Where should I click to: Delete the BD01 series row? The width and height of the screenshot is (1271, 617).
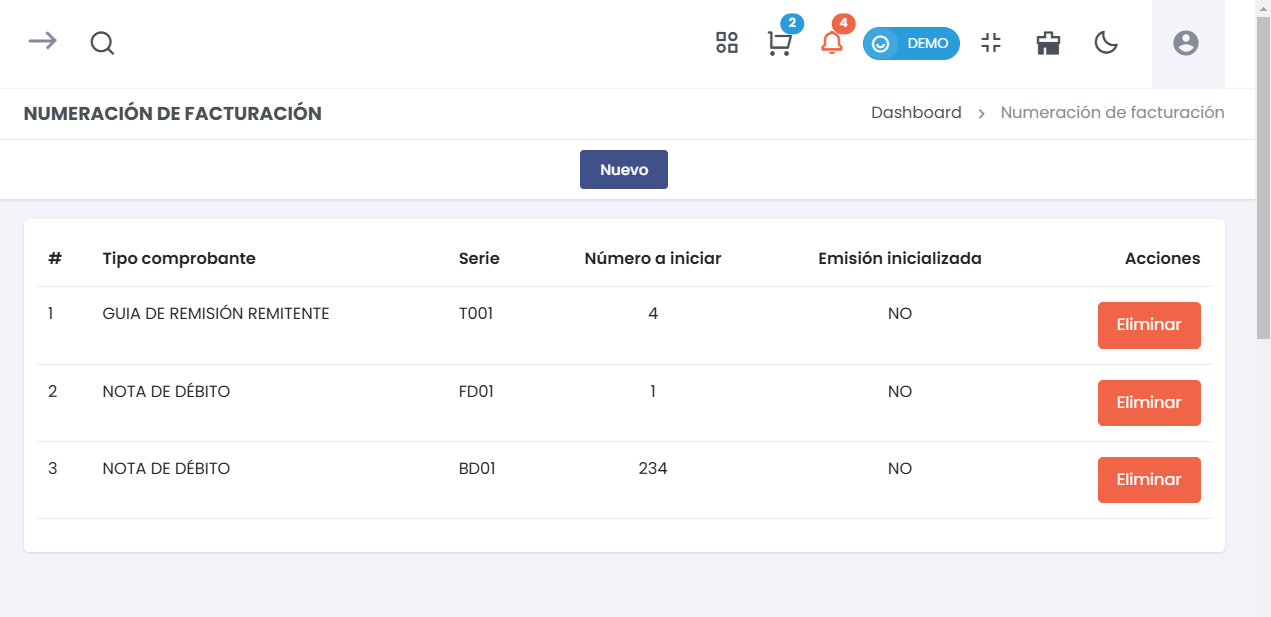click(1149, 480)
